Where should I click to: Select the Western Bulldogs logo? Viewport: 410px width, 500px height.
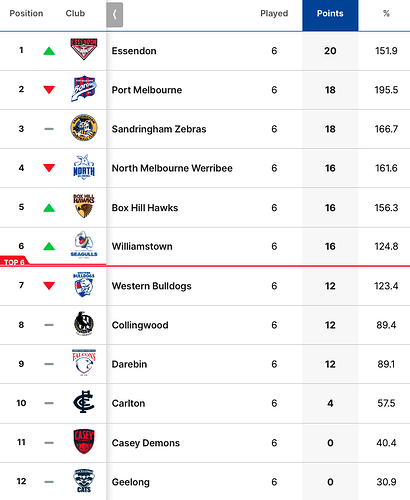coord(84,285)
